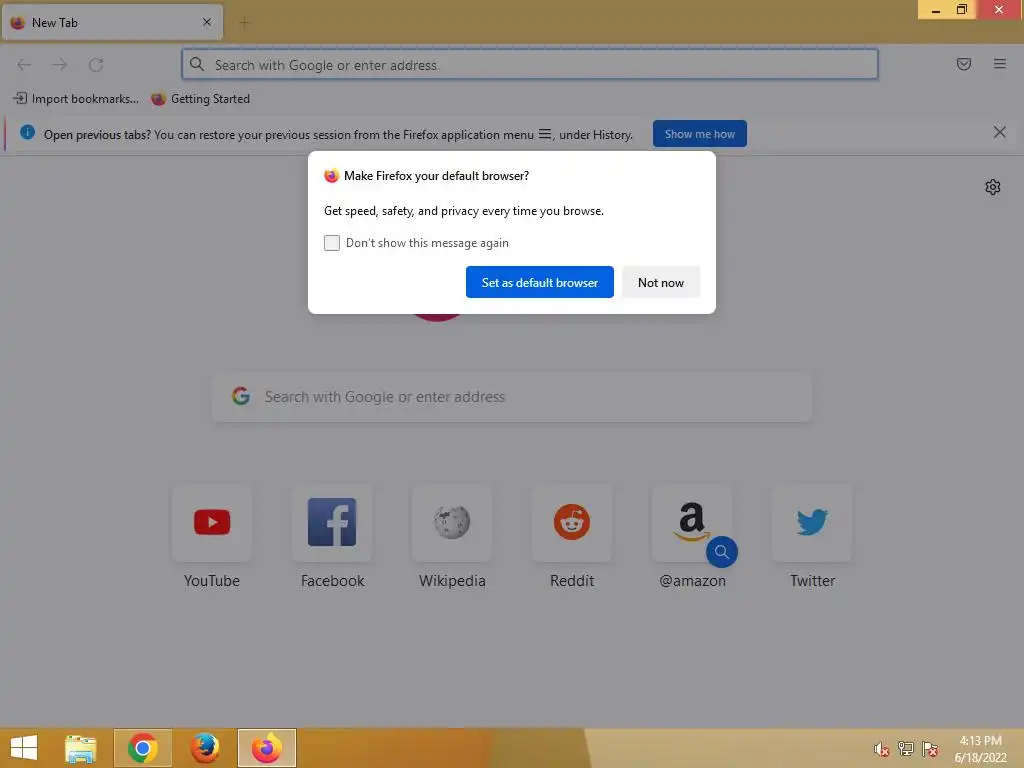
Task: Click the page Google search box
Action: click(512, 397)
